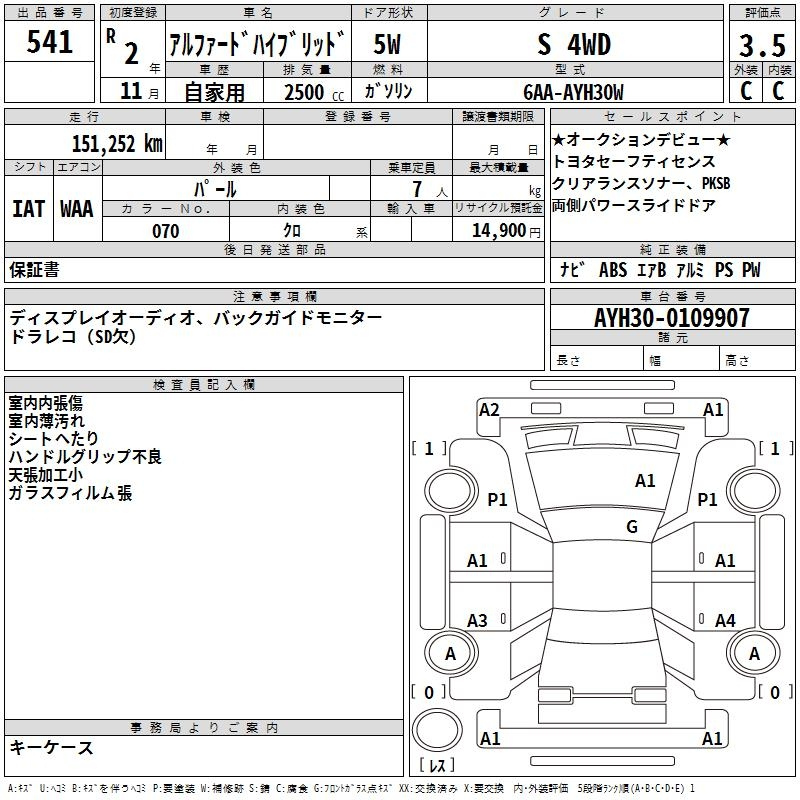Click the chassis number AYH30-0109907
The height and width of the screenshot is (800, 800).
click(x=671, y=318)
